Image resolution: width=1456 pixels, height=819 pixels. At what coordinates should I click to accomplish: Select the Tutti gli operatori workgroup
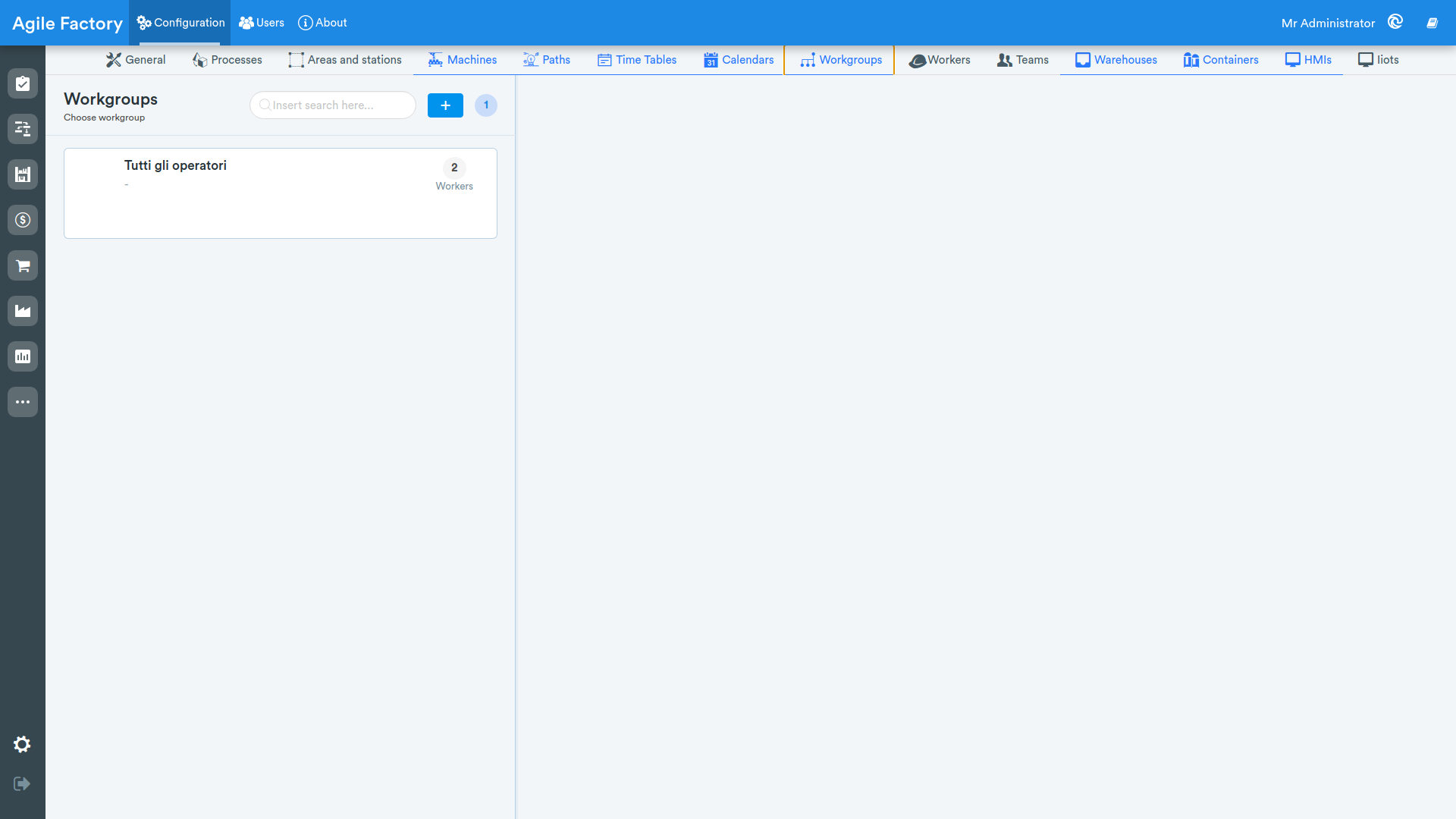(x=281, y=193)
